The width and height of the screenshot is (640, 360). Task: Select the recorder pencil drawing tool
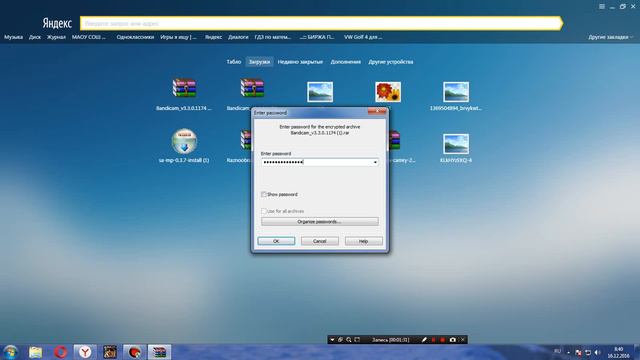(424, 340)
